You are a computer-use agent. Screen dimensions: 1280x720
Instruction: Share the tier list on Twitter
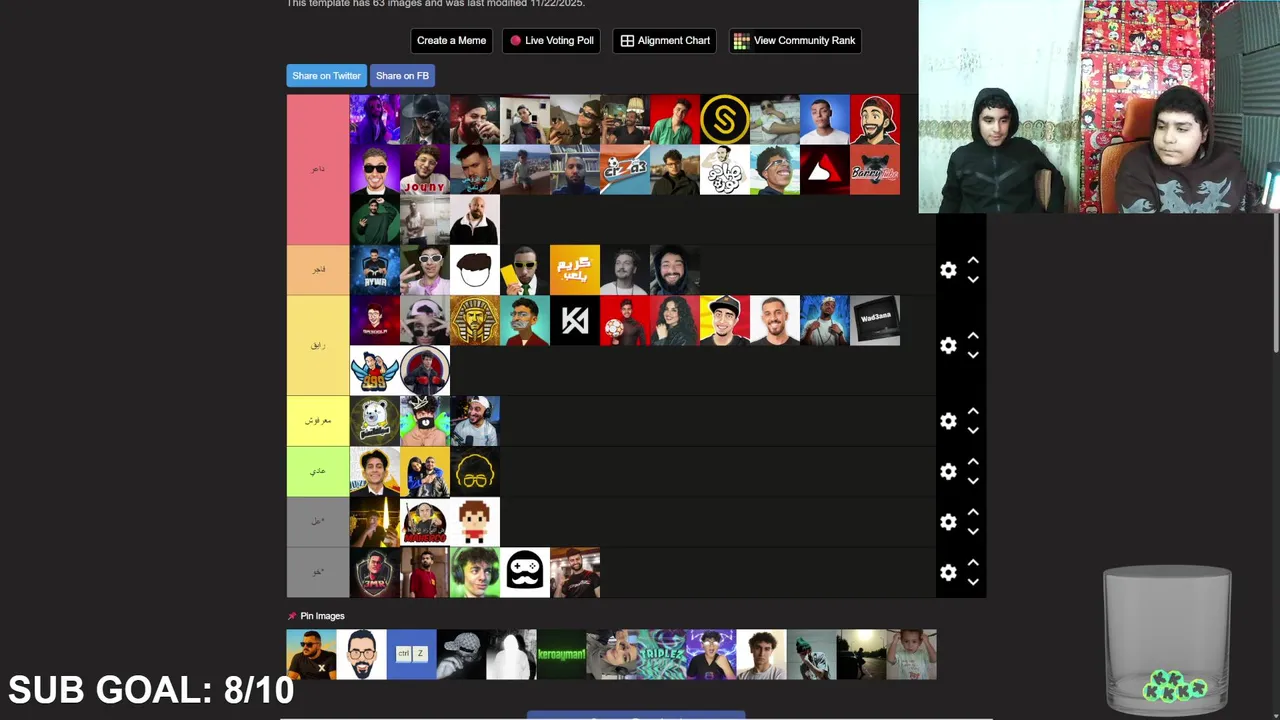click(x=326, y=76)
